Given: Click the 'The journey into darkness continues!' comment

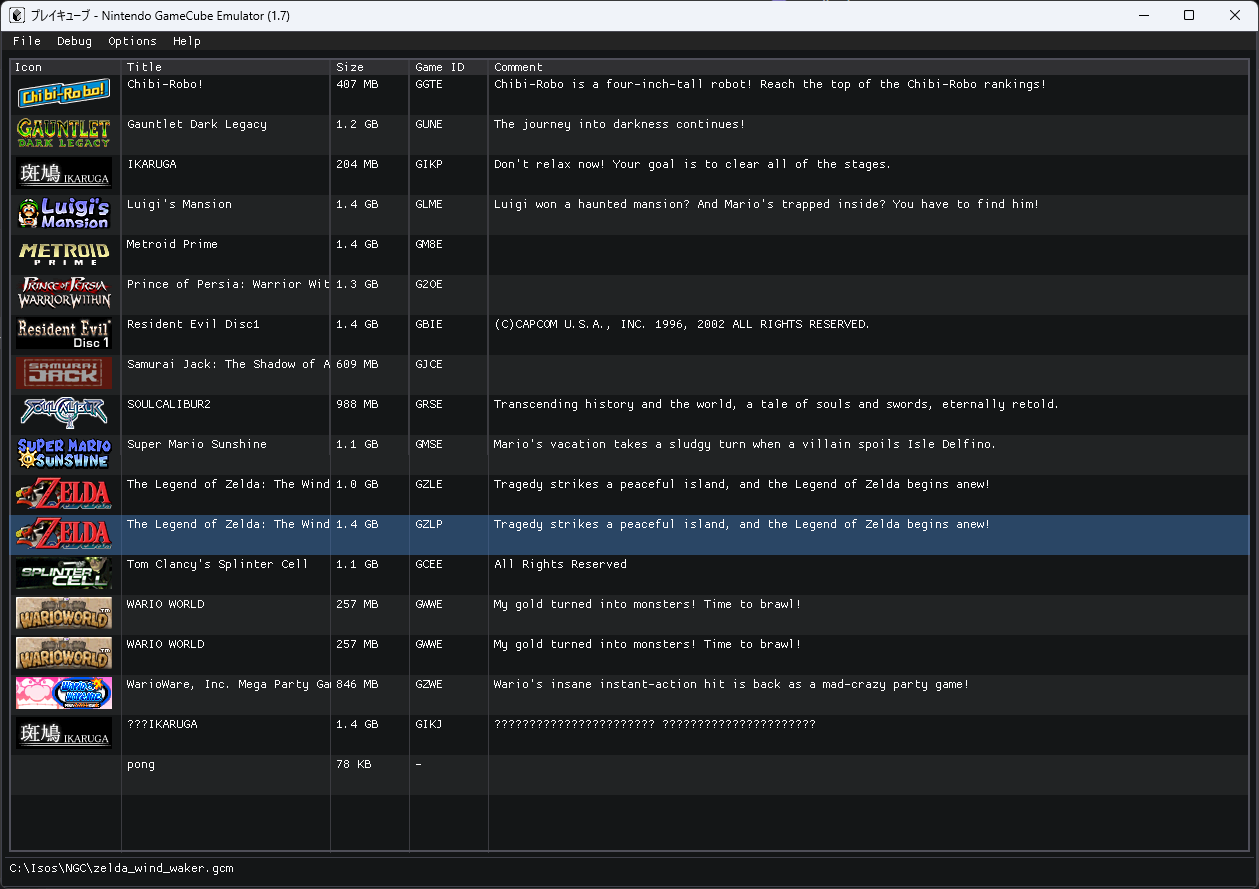Looking at the screenshot, I should click(x=619, y=124).
